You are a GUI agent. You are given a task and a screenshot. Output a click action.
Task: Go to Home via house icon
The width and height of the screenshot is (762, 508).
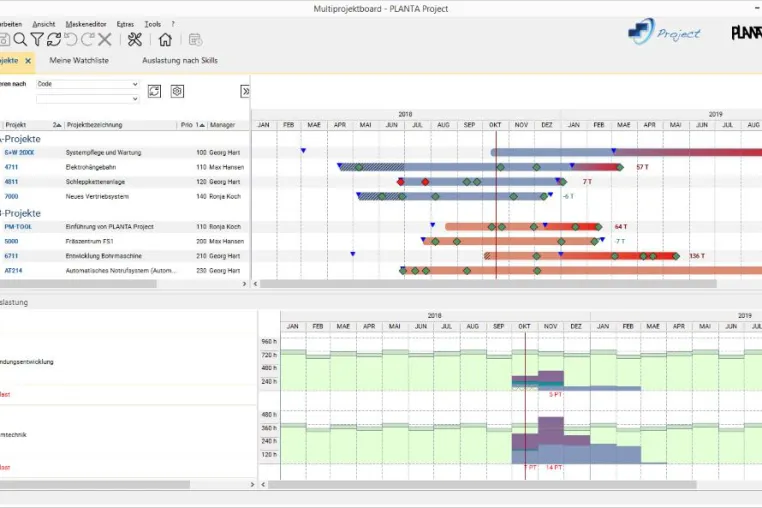click(165, 39)
